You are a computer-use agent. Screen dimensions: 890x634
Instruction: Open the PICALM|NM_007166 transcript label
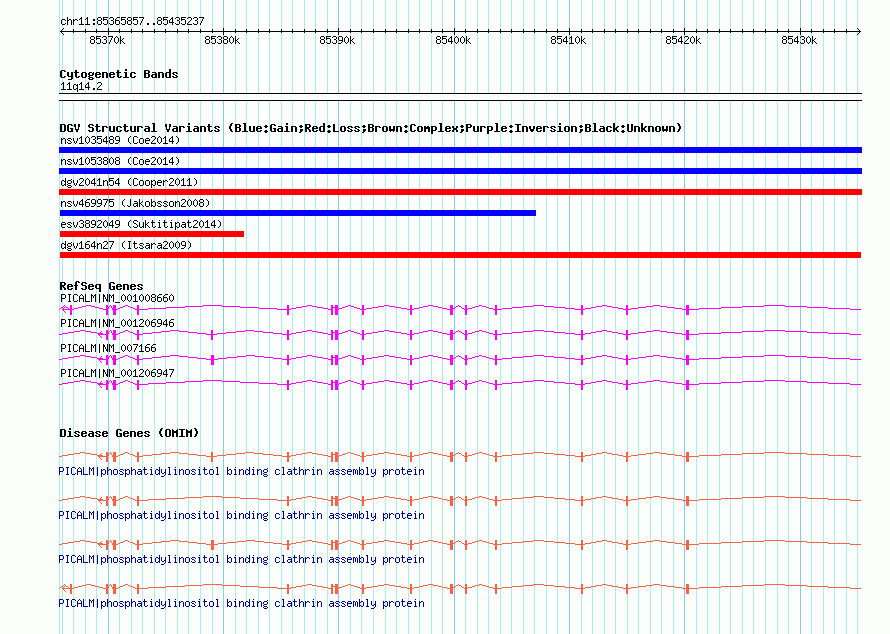pos(108,348)
